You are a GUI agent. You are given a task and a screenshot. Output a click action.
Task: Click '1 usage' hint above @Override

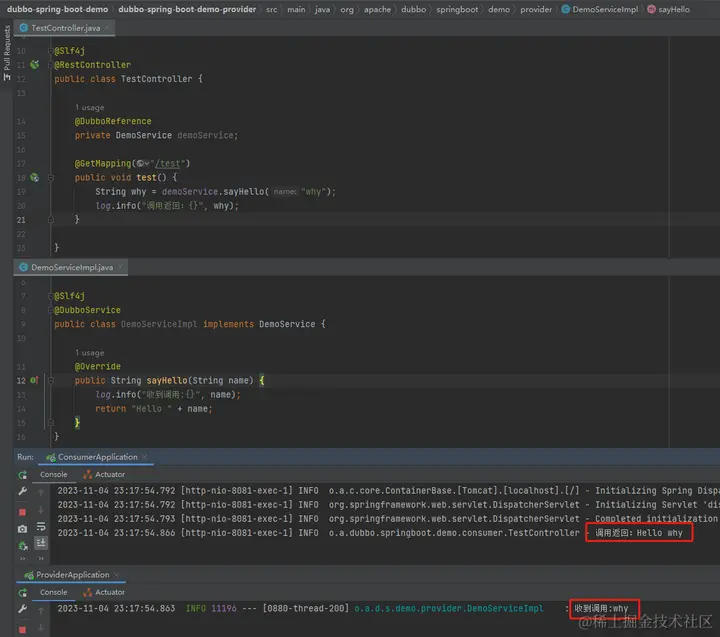point(90,353)
